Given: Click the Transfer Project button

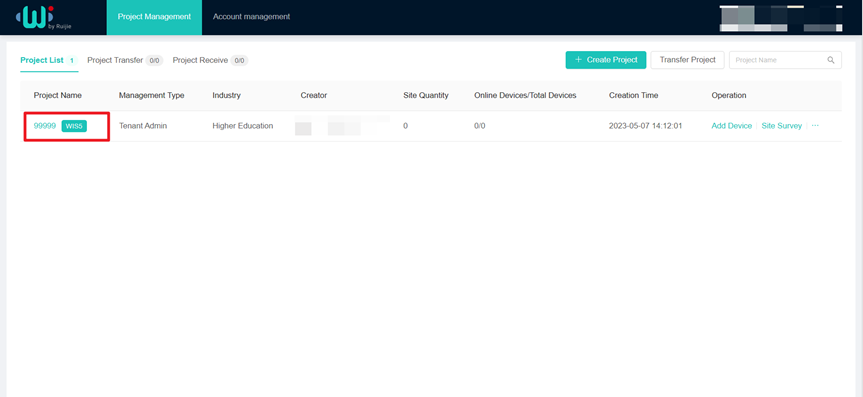Looking at the screenshot, I should point(687,60).
